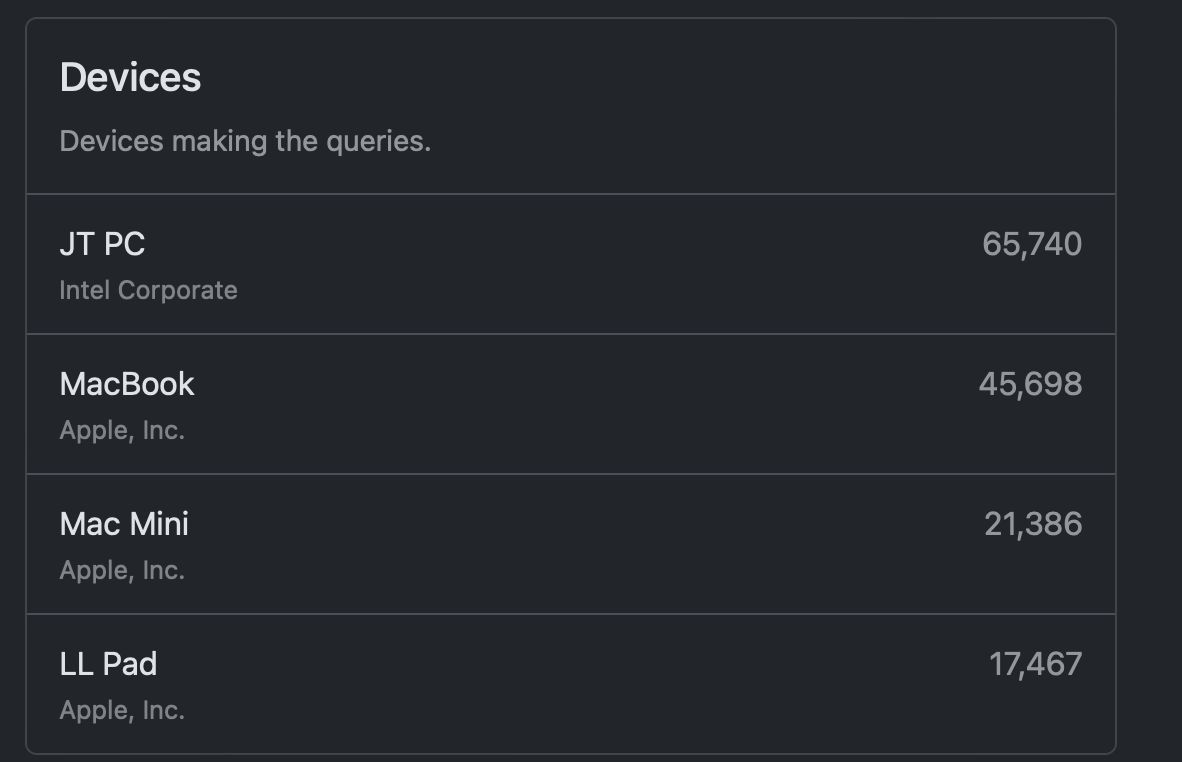The width and height of the screenshot is (1182, 762).
Task: Click the 65,740 query count
Action: coord(1031,244)
